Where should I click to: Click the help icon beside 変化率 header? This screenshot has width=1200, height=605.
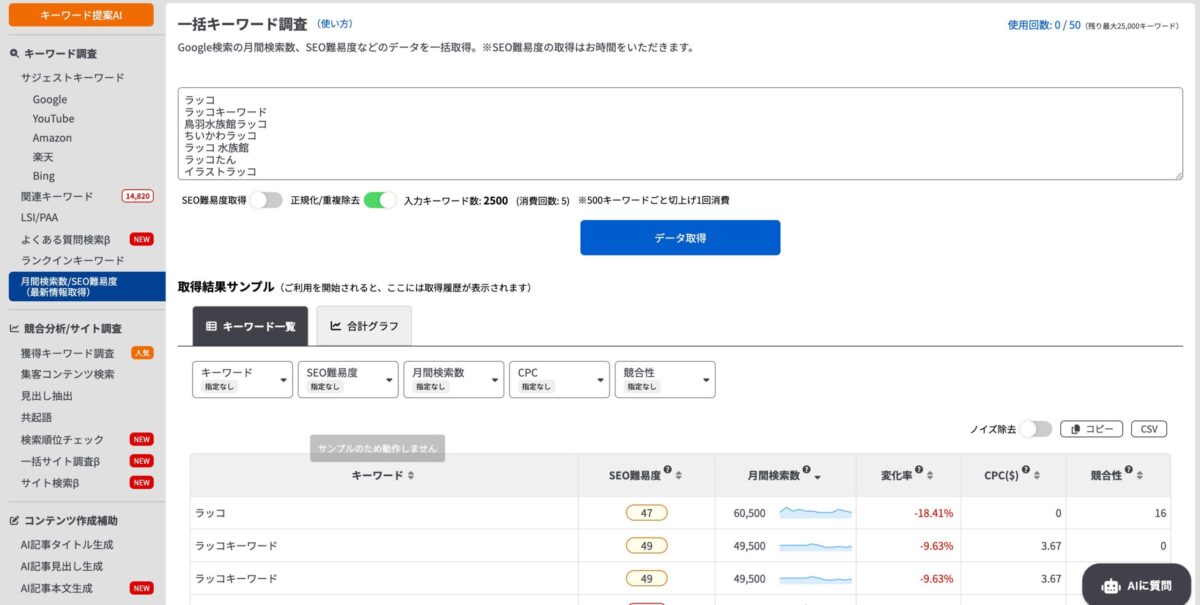click(x=916, y=470)
